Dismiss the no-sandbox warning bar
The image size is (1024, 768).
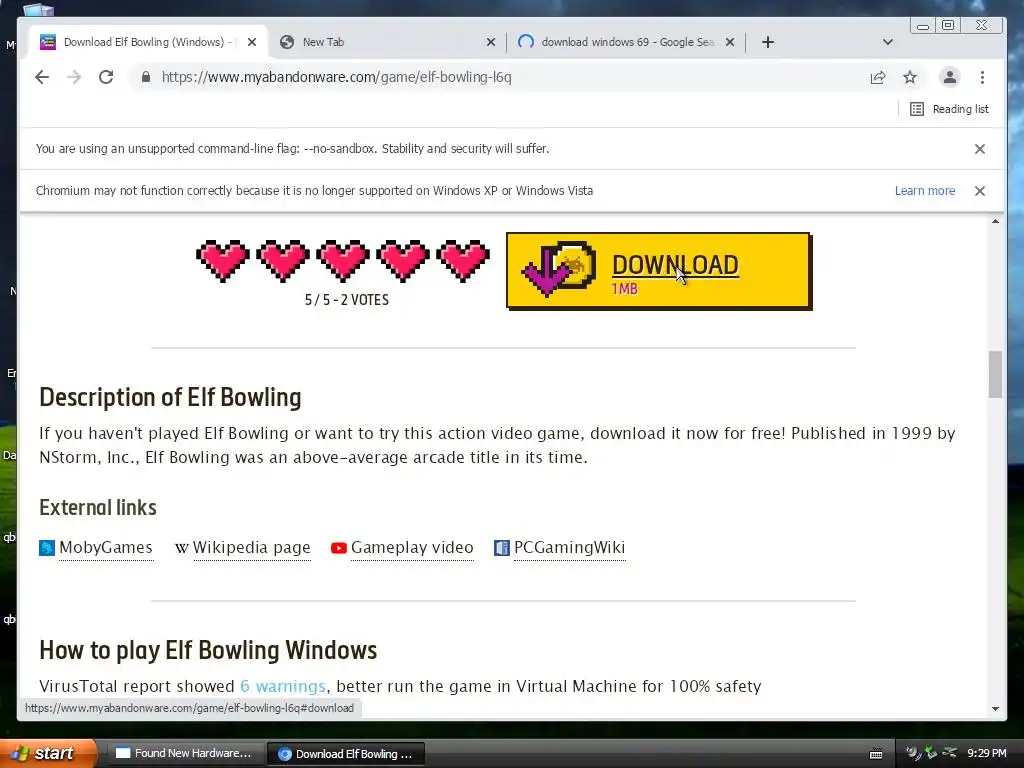(x=980, y=149)
